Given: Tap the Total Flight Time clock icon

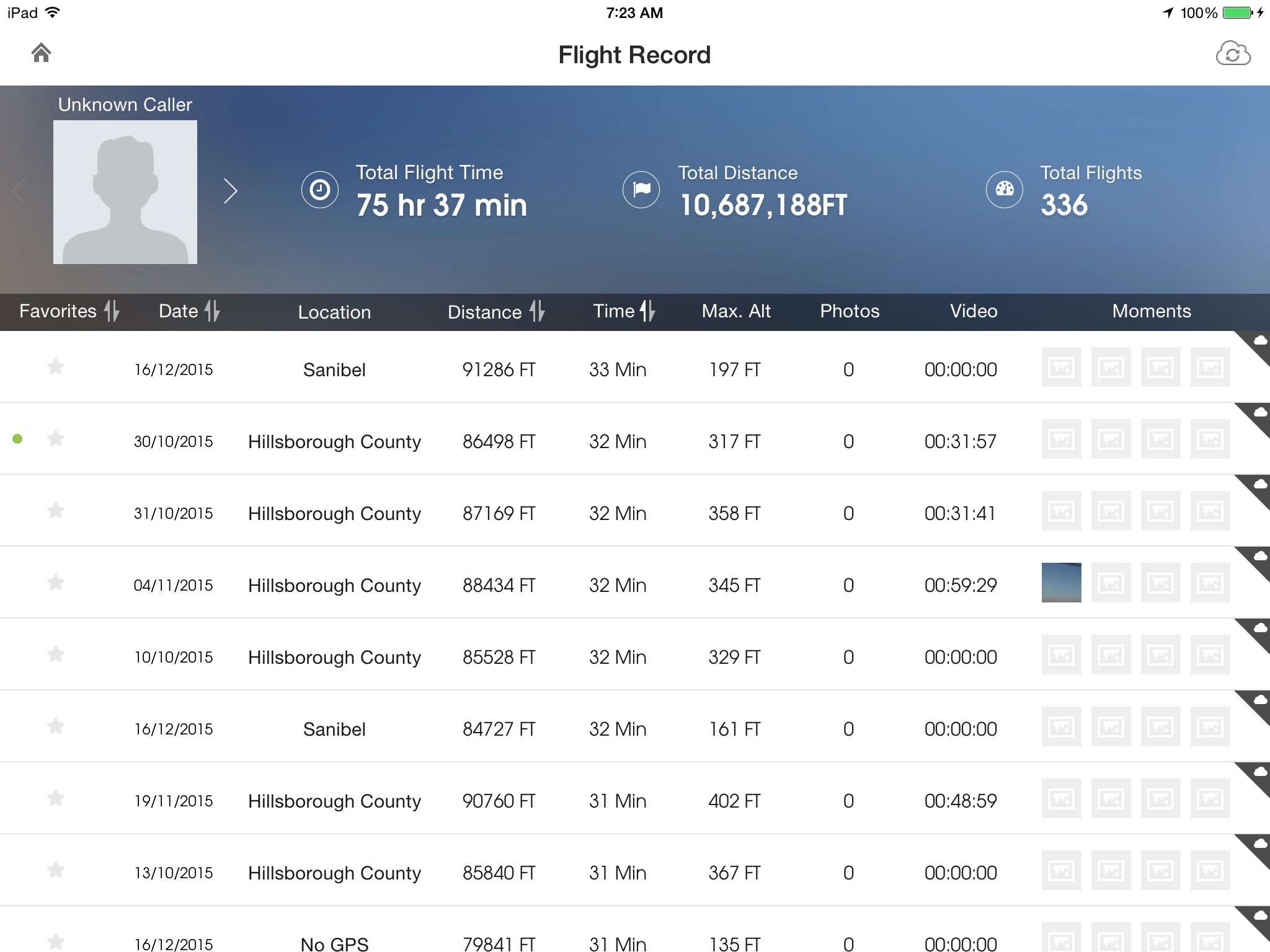Looking at the screenshot, I should [x=320, y=190].
